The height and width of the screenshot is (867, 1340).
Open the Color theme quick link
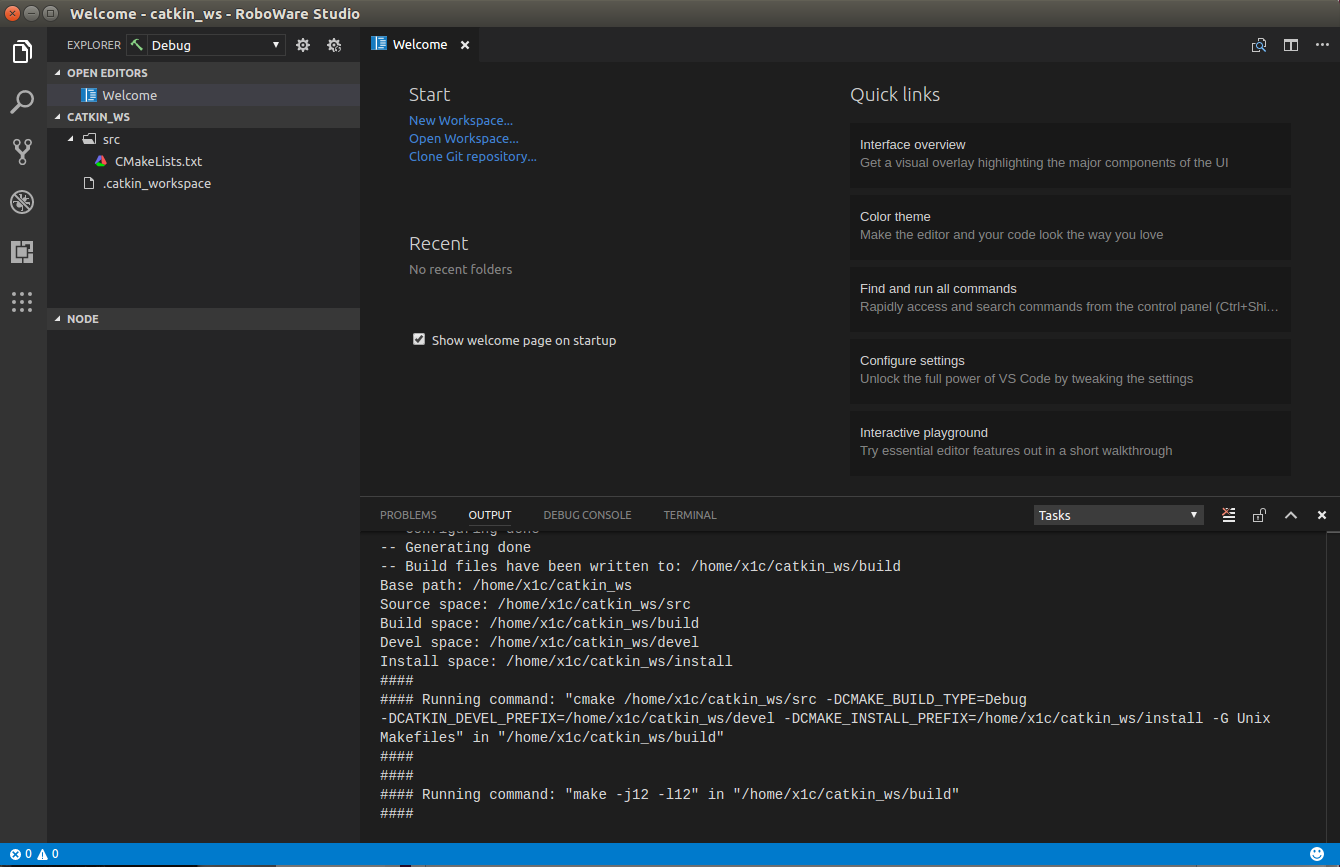point(1069,226)
